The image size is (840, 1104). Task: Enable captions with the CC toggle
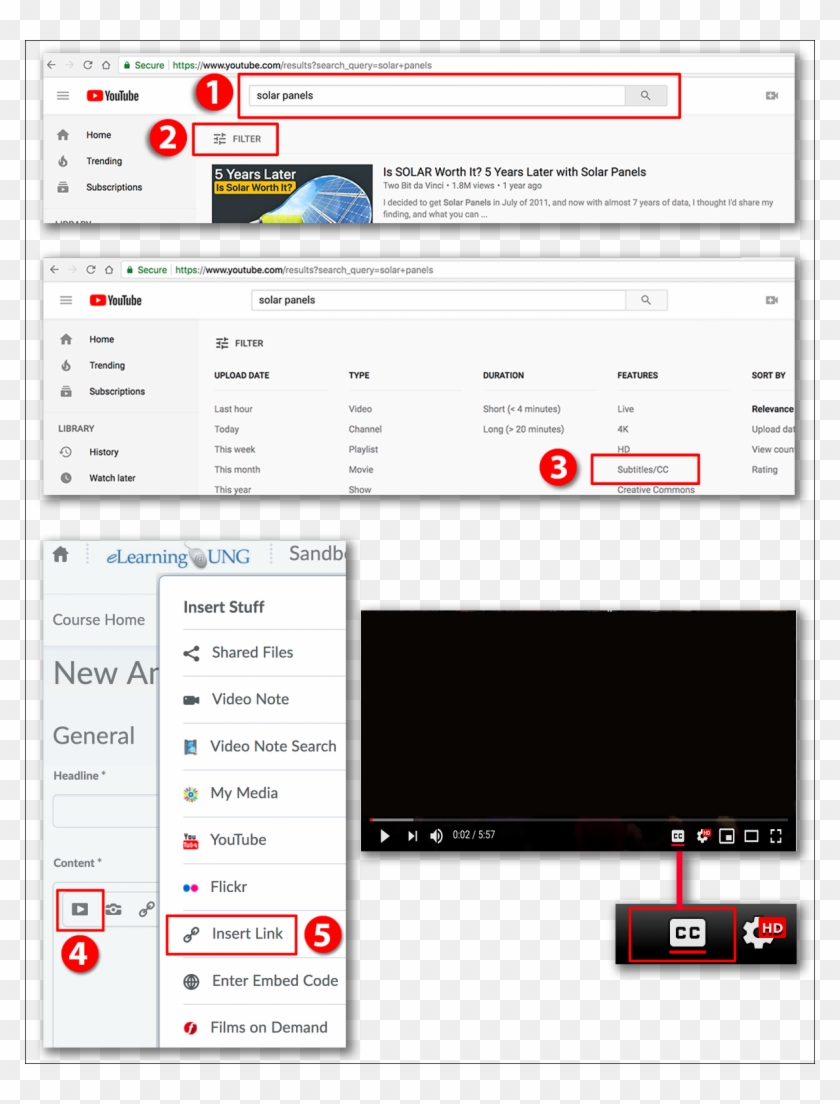click(x=677, y=836)
